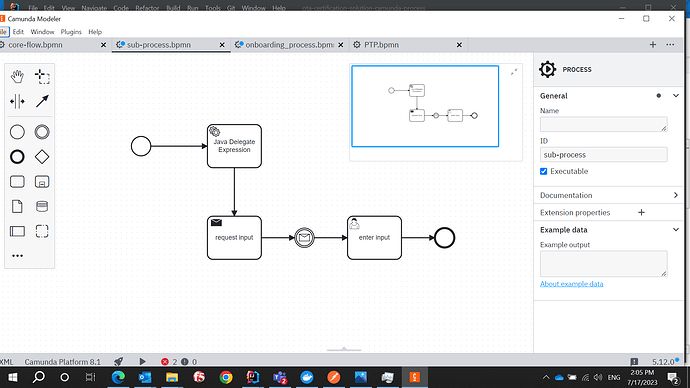Open the Plugins menu
690x388 pixels.
tap(71, 32)
